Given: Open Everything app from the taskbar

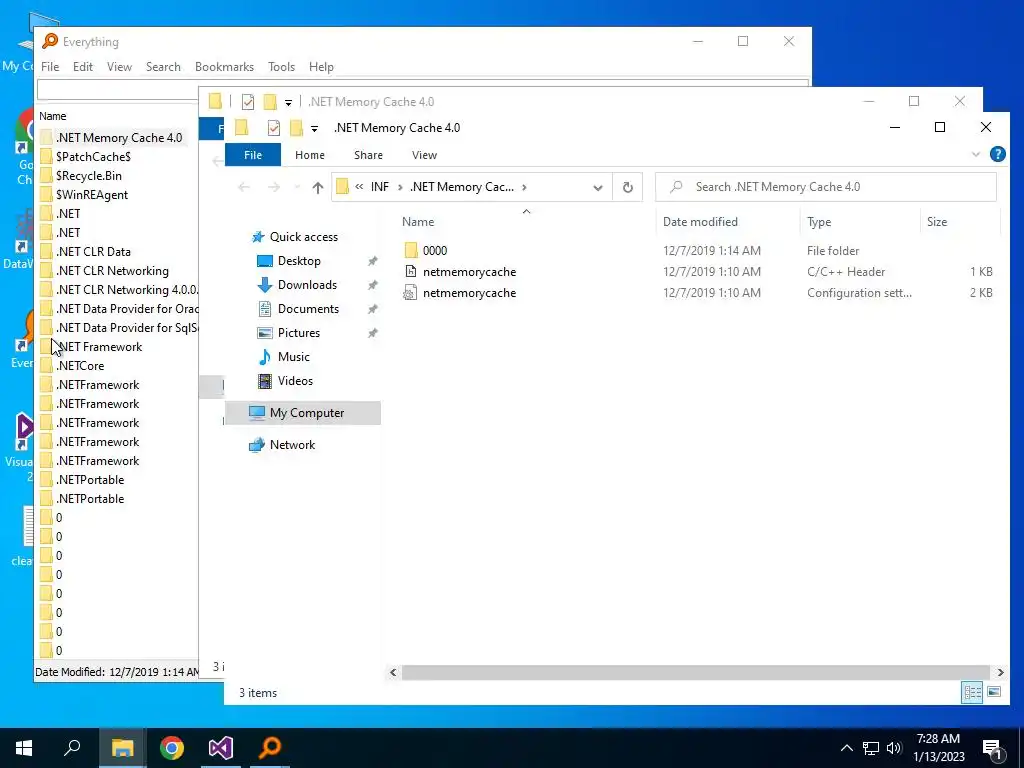Looking at the screenshot, I should 270,748.
